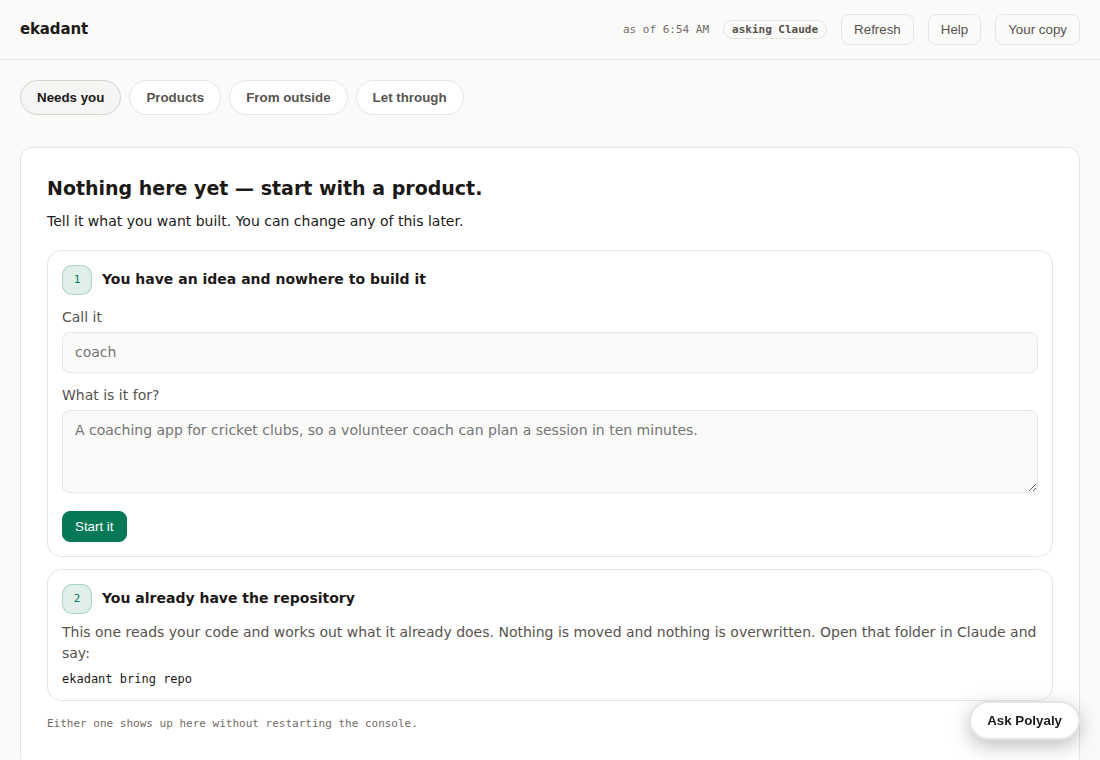Focus the Call it name field
Image resolution: width=1100 pixels, height=760 pixels.
(549, 352)
